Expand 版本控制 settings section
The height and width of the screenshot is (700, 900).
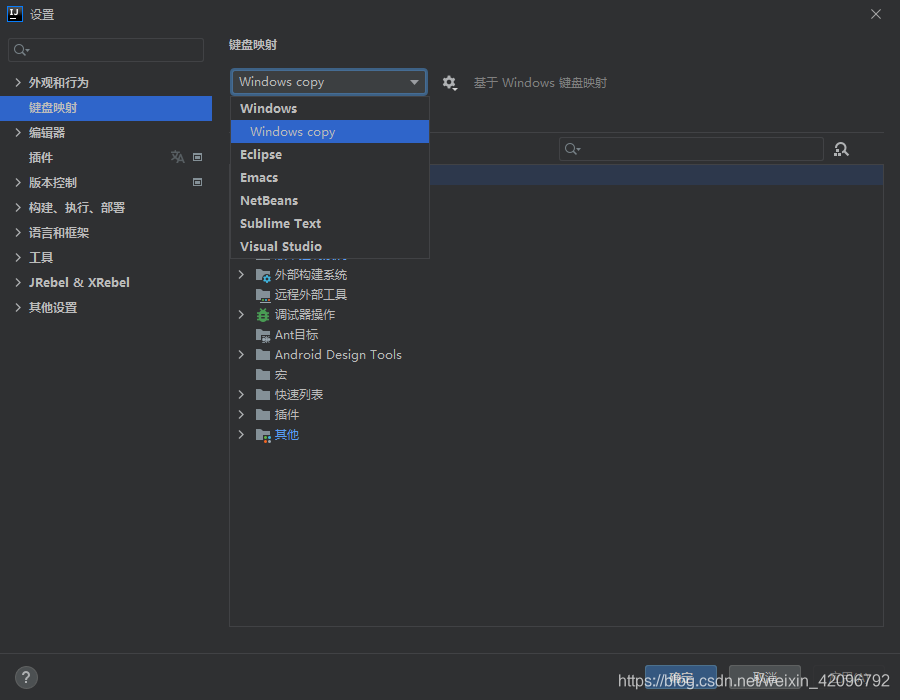18,182
